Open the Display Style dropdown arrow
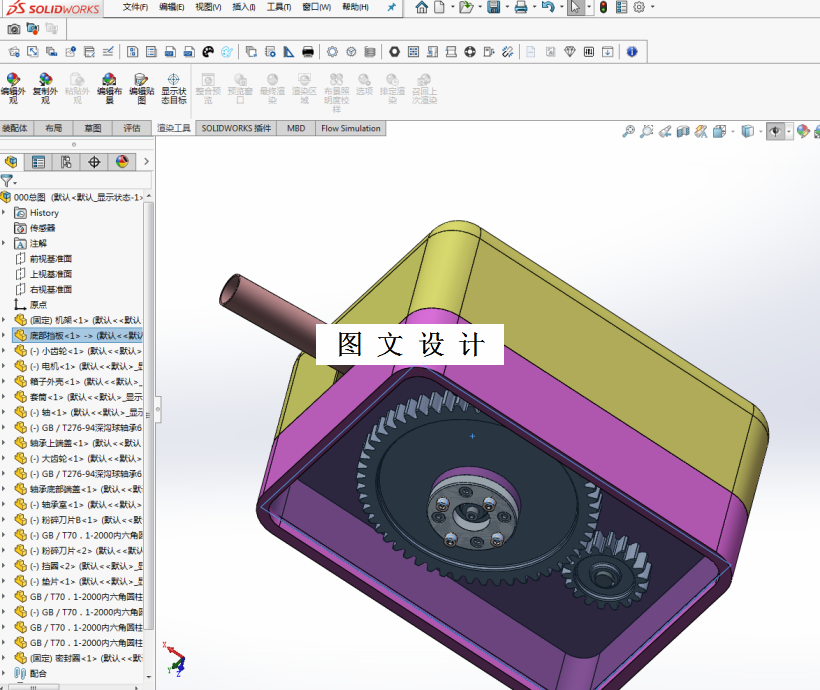The height and width of the screenshot is (690, 820). pyautogui.click(x=759, y=131)
